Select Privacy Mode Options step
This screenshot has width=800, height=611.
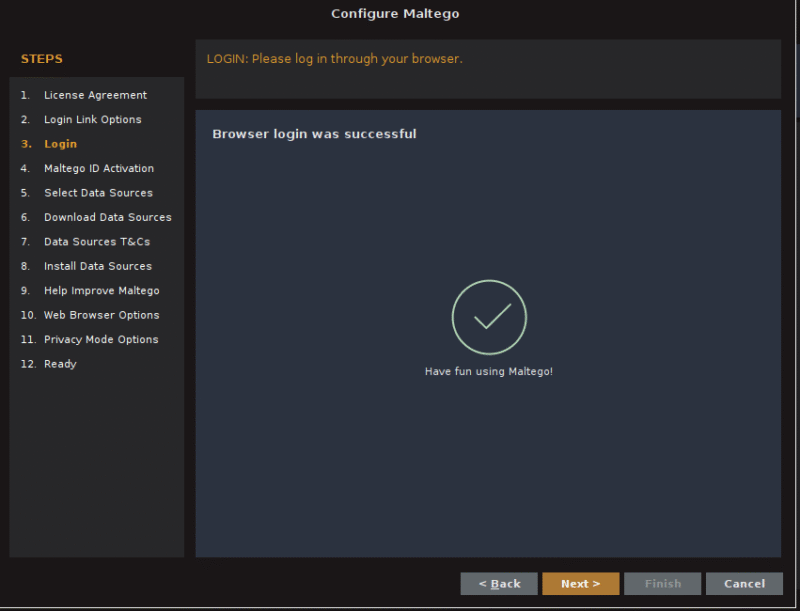pyautogui.click(x=101, y=340)
